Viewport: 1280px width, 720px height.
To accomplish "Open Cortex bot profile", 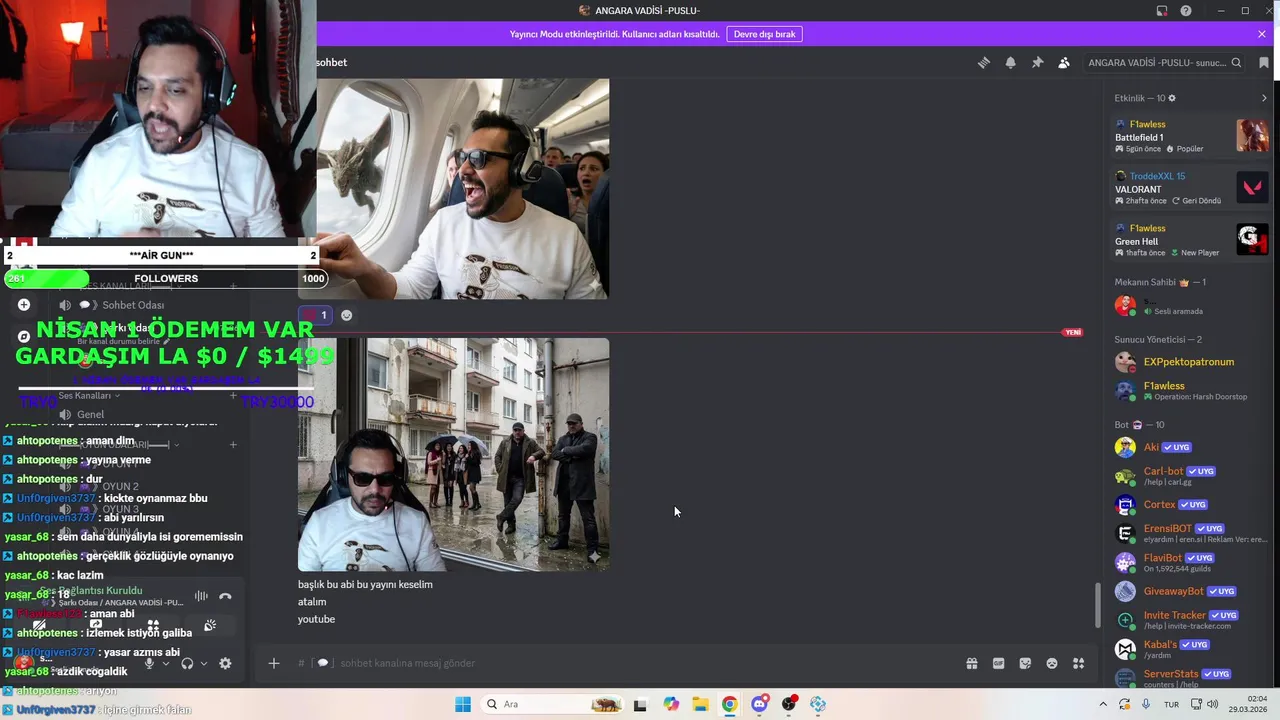I will pos(1190,504).
